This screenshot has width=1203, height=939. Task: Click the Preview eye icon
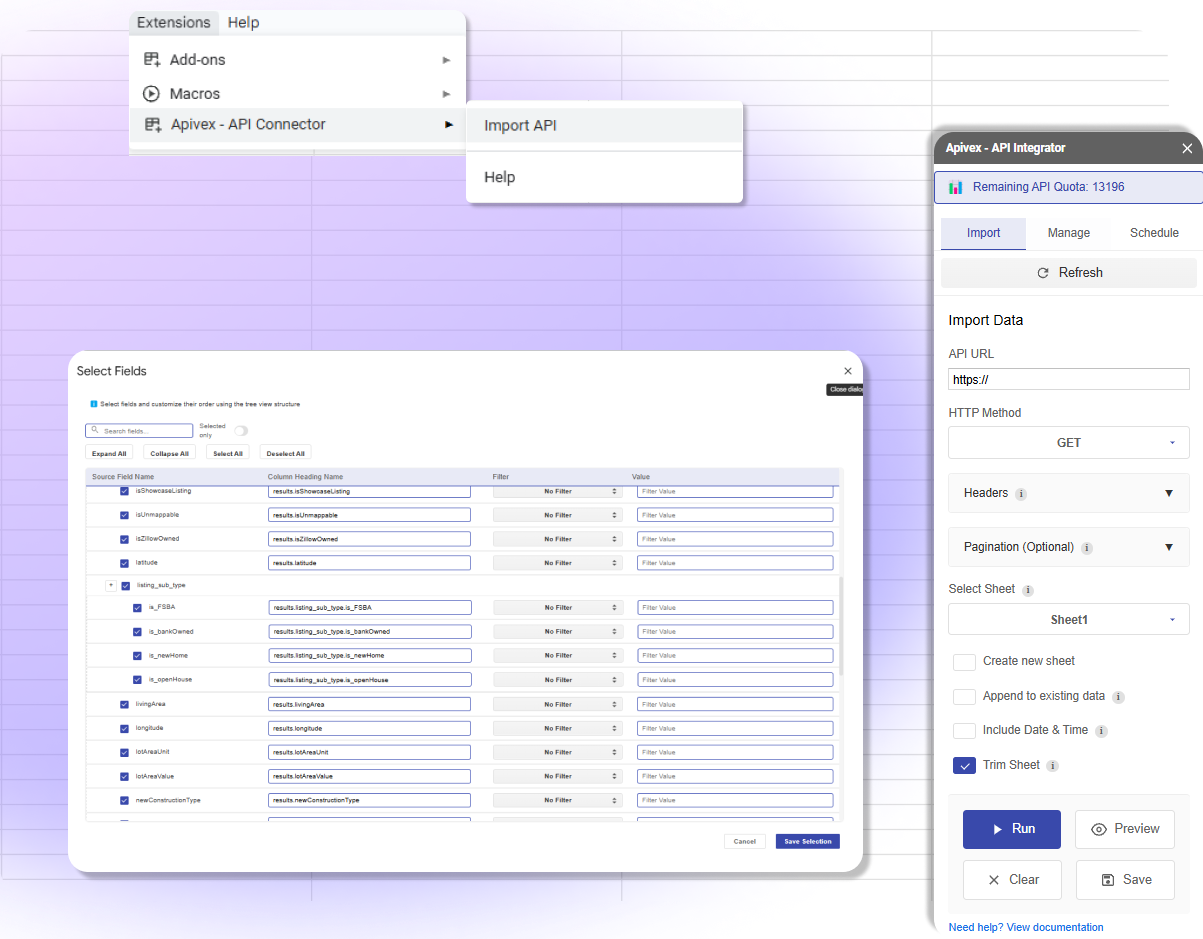click(x=1099, y=829)
